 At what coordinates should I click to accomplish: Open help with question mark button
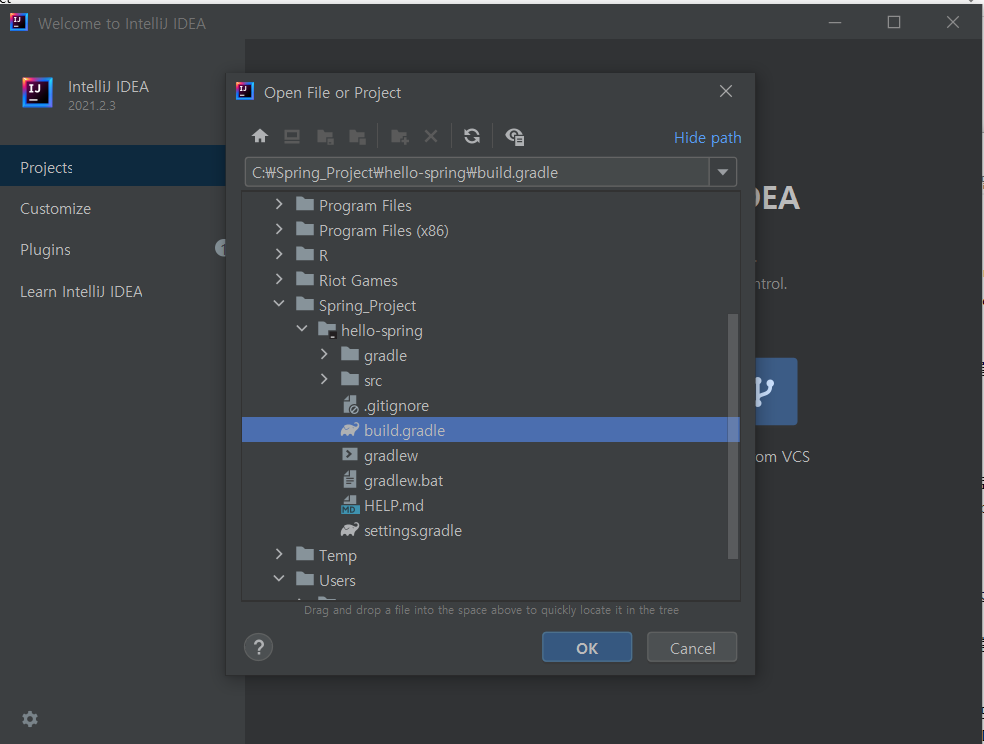tap(259, 647)
